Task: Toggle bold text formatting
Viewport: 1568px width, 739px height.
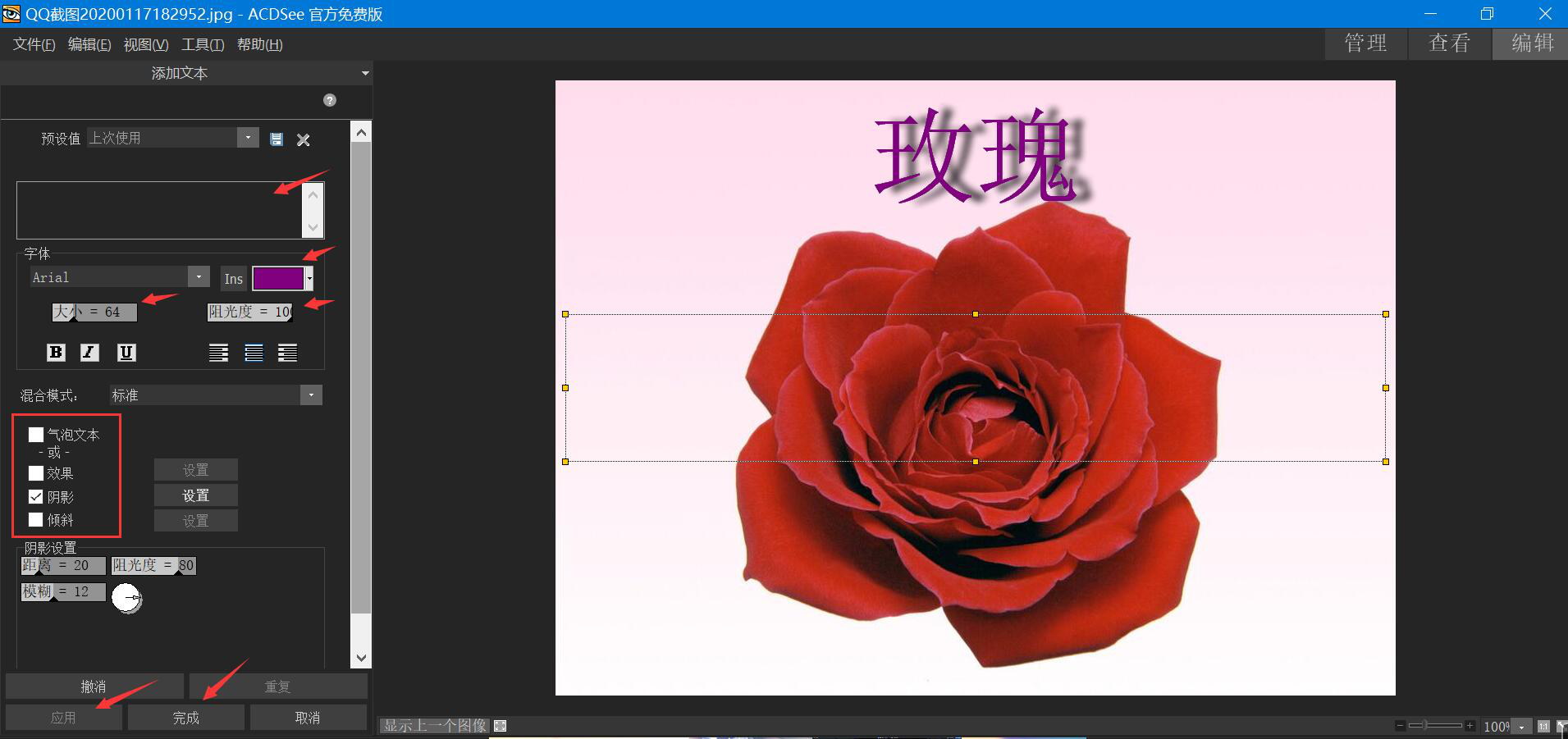Action: click(56, 353)
